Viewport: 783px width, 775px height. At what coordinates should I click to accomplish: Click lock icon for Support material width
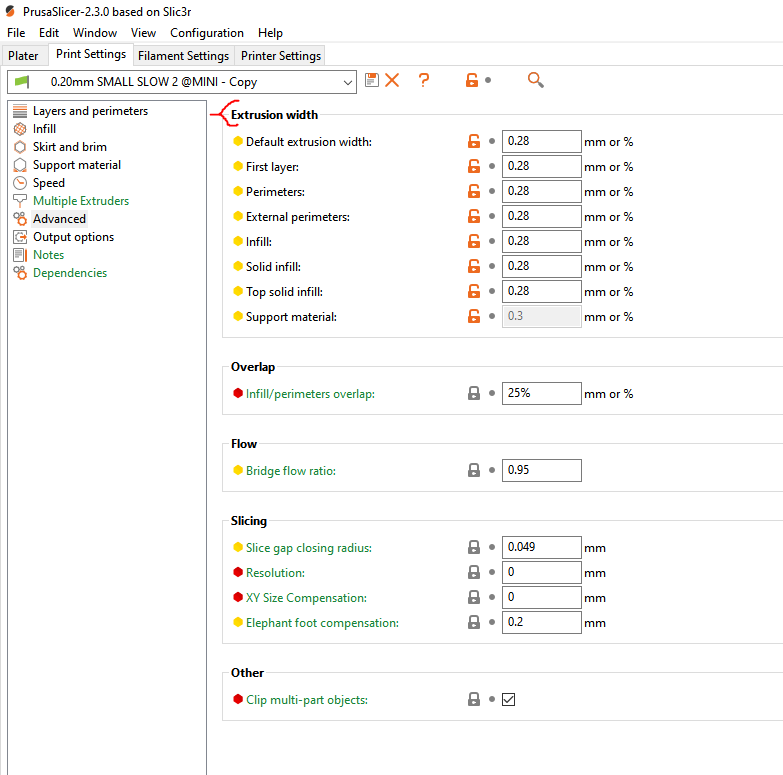(x=473, y=316)
